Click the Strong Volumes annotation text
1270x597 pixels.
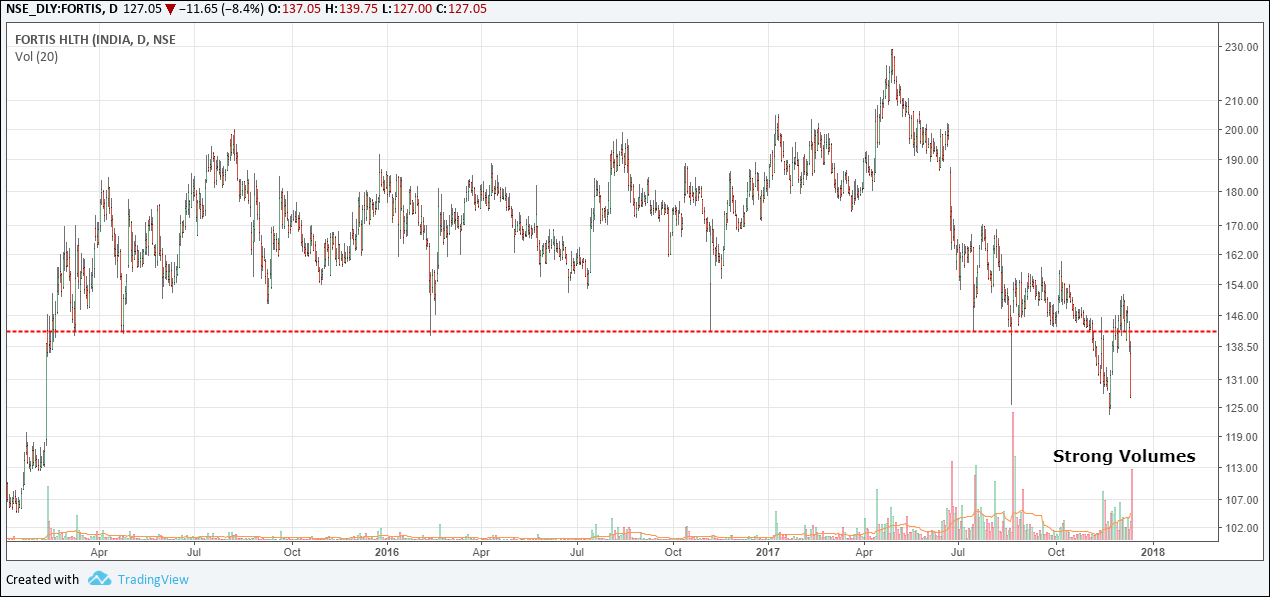[x=1124, y=456]
